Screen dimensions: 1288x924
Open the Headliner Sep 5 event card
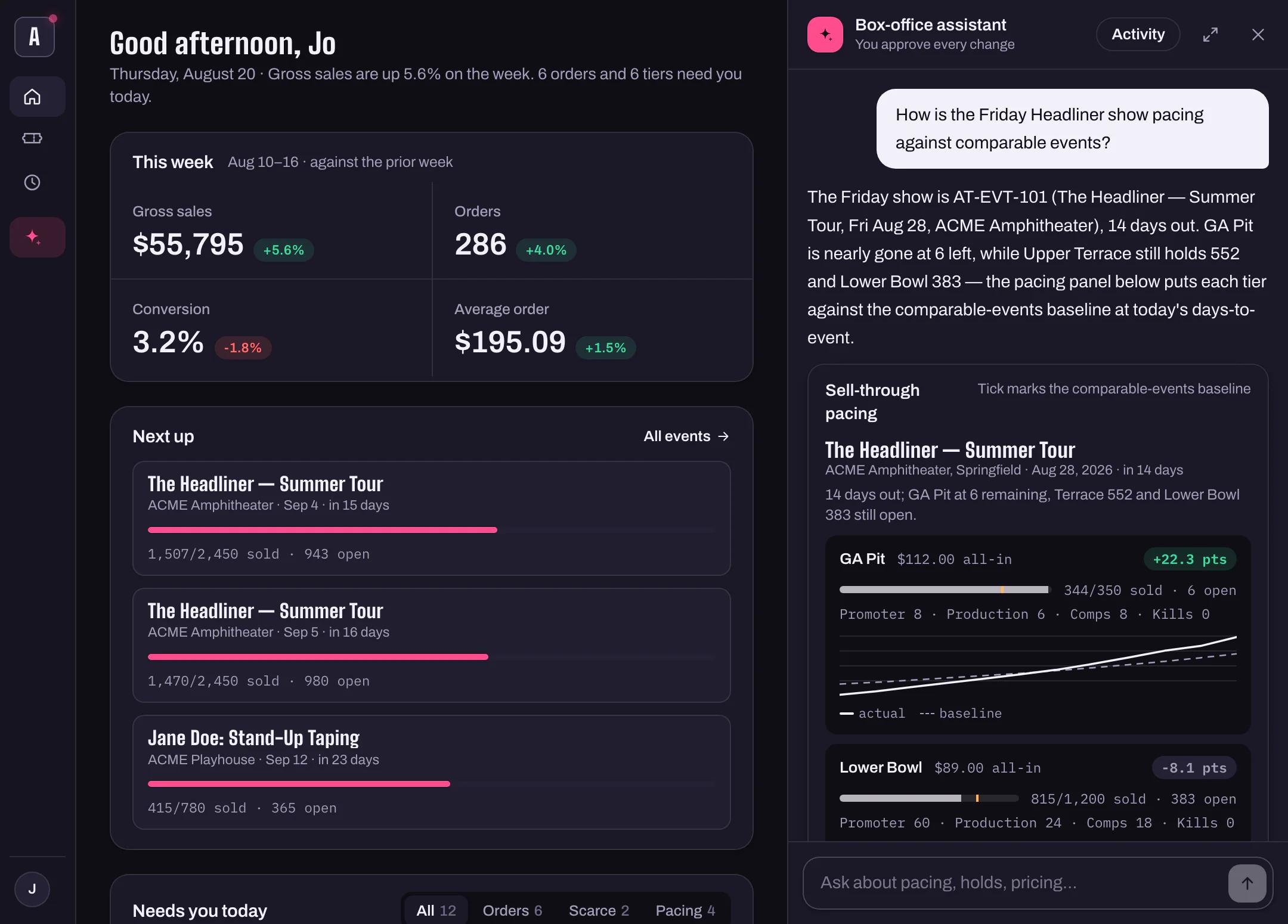(x=432, y=645)
